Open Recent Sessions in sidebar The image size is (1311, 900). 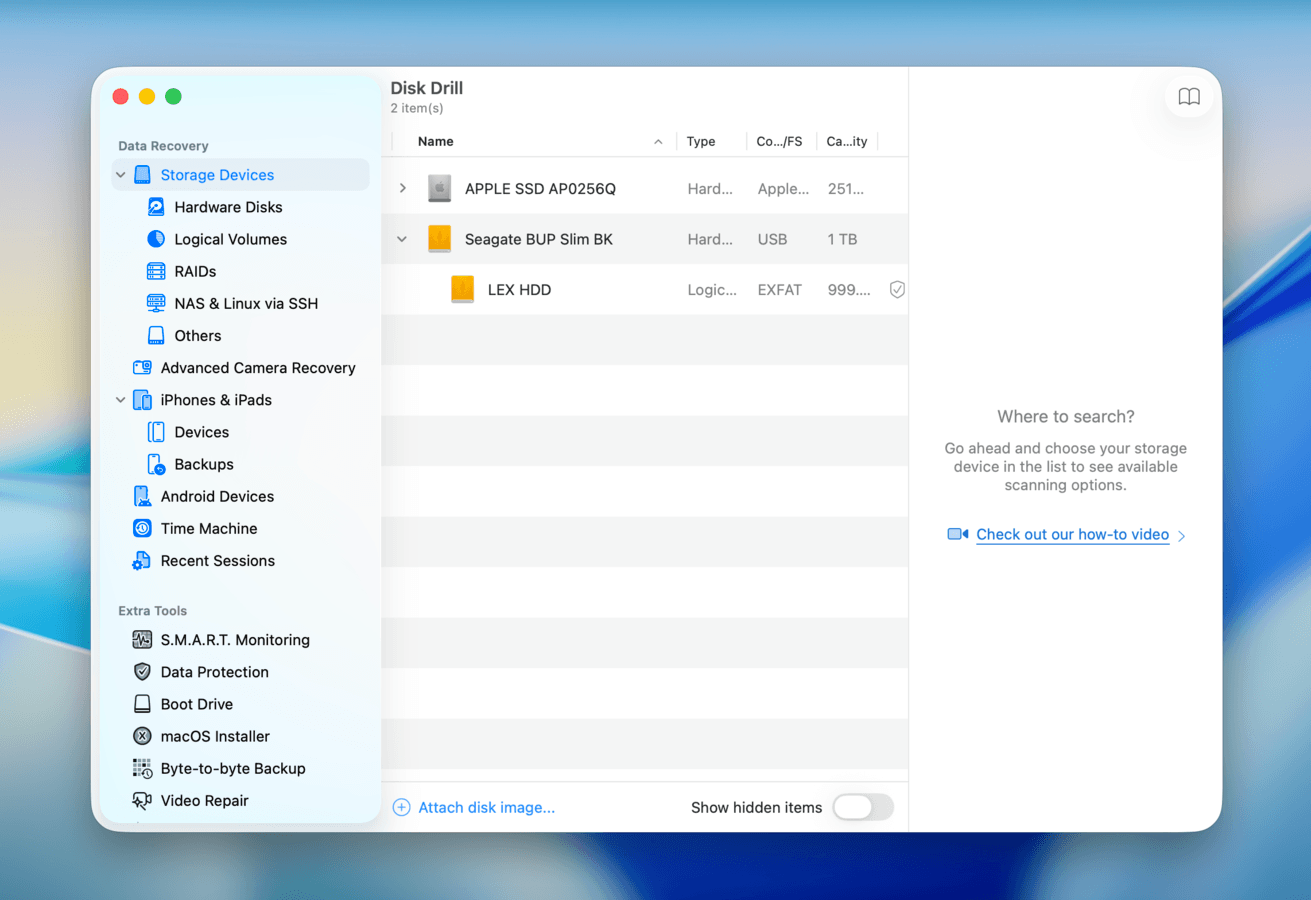click(x=217, y=561)
